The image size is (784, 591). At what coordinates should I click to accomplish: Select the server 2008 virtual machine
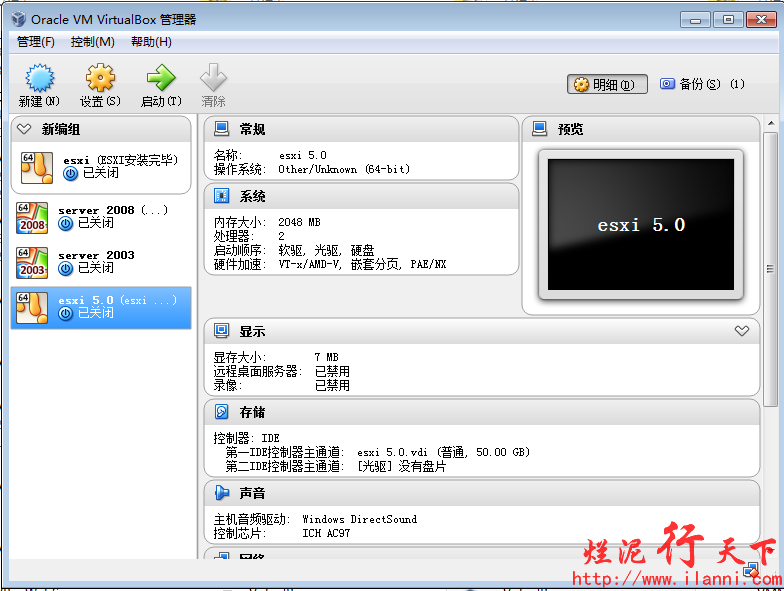tap(100, 217)
